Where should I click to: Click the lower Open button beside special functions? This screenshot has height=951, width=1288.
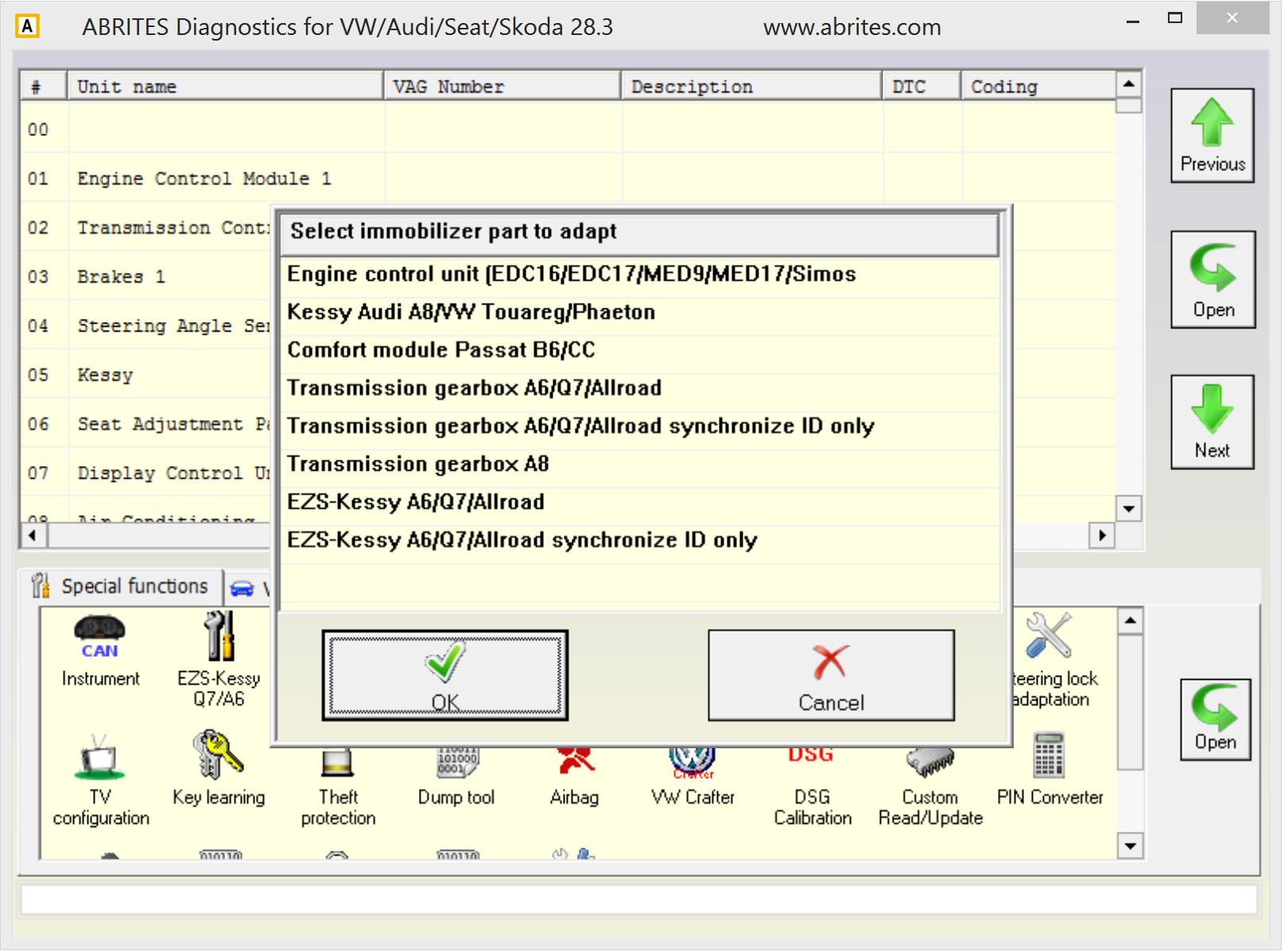[x=1216, y=720]
